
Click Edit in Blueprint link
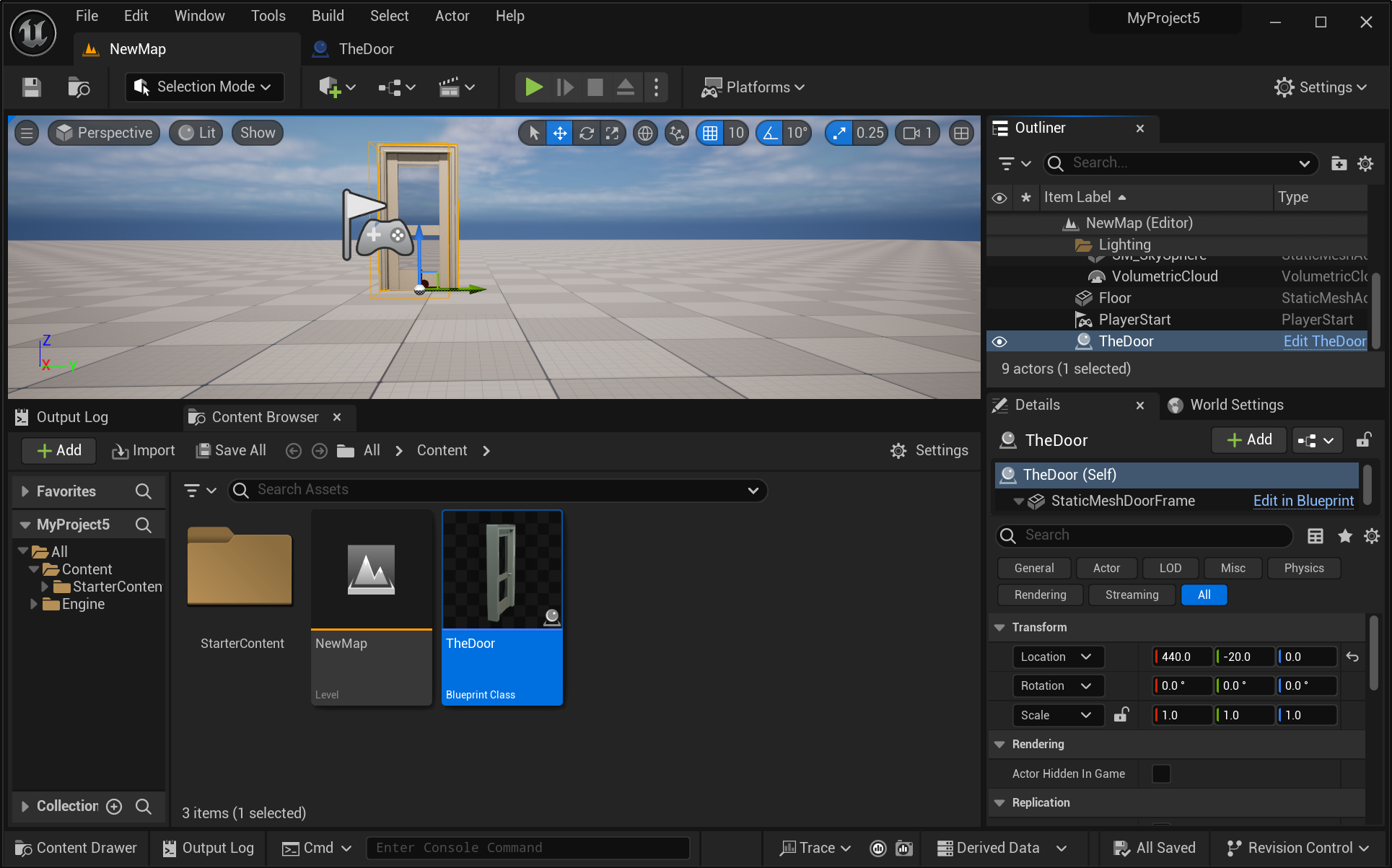pos(1303,501)
